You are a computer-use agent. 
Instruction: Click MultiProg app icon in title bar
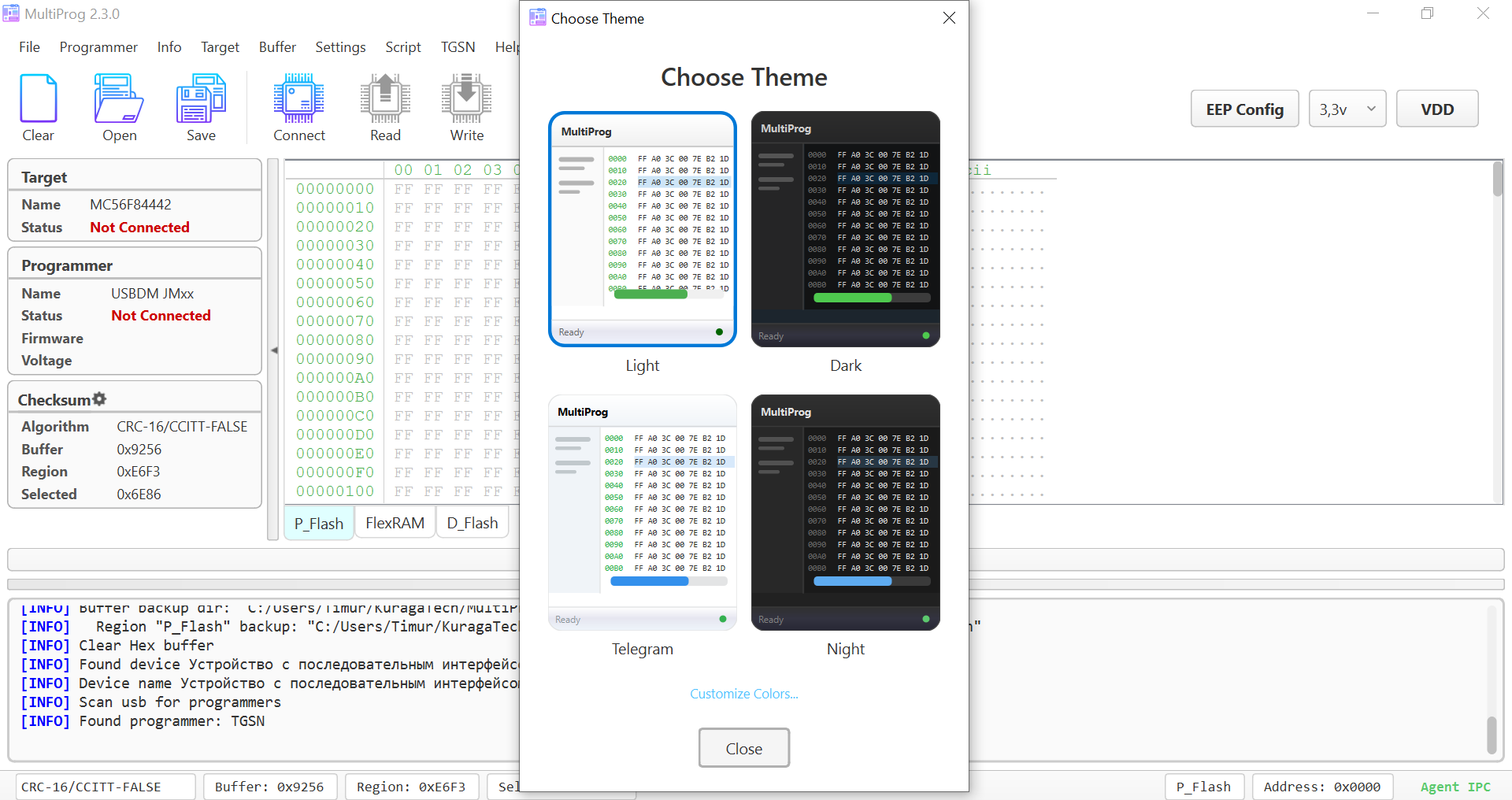10,13
